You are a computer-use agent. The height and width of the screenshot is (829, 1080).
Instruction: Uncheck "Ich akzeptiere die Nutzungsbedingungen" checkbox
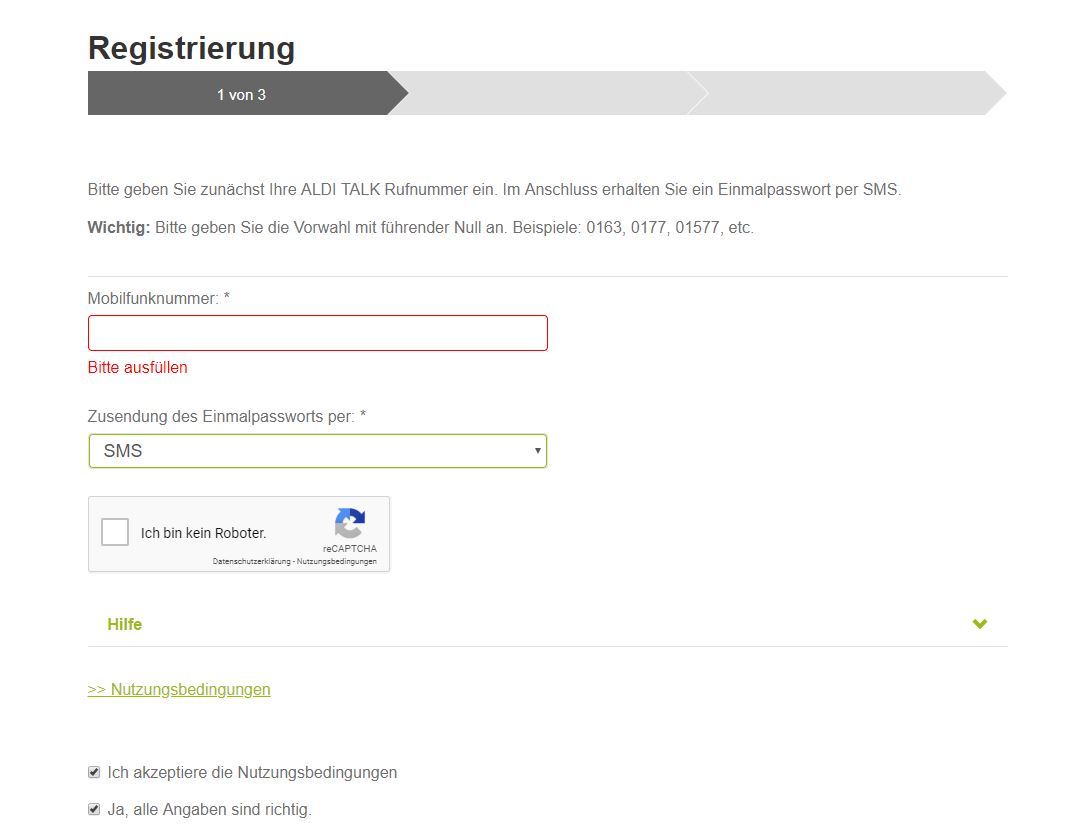(94, 772)
